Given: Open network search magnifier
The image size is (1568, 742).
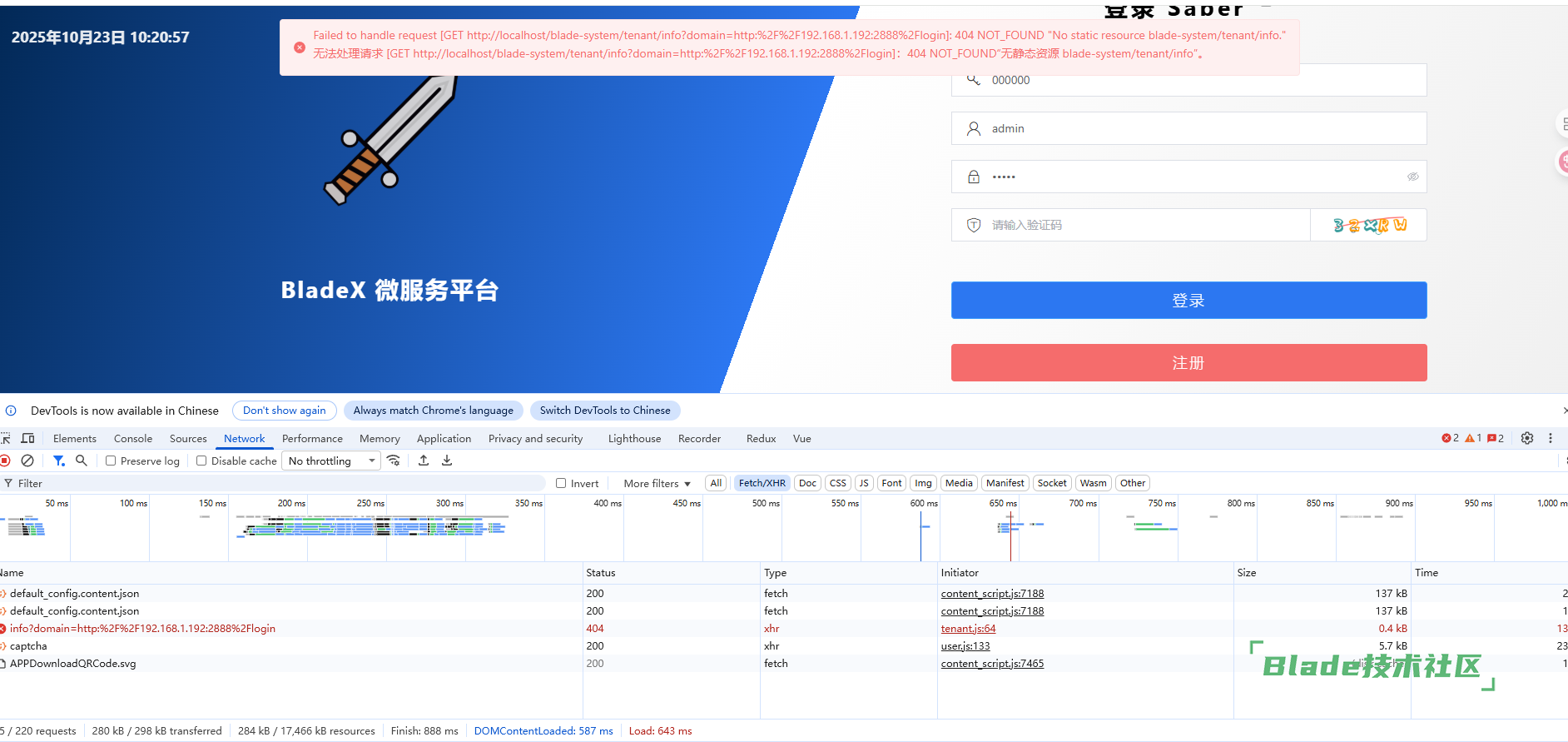Looking at the screenshot, I should click(x=82, y=461).
